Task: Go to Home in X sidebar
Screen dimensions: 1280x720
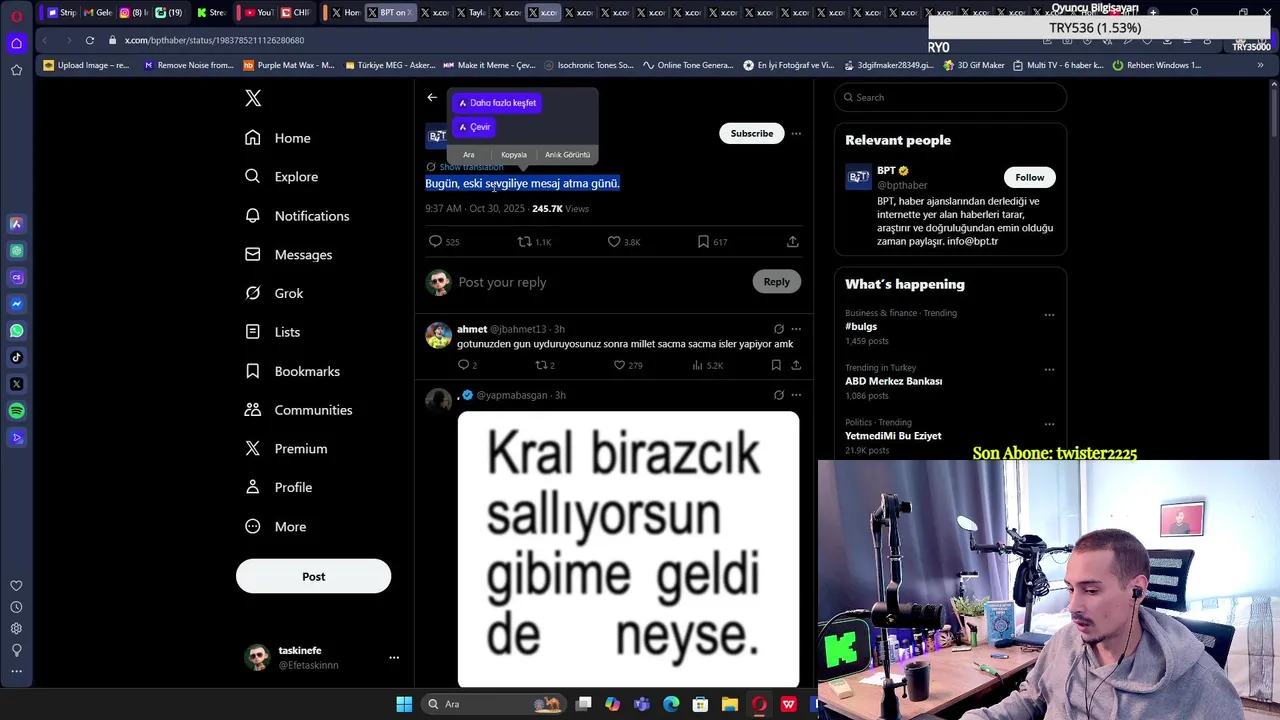Action: pos(278,138)
